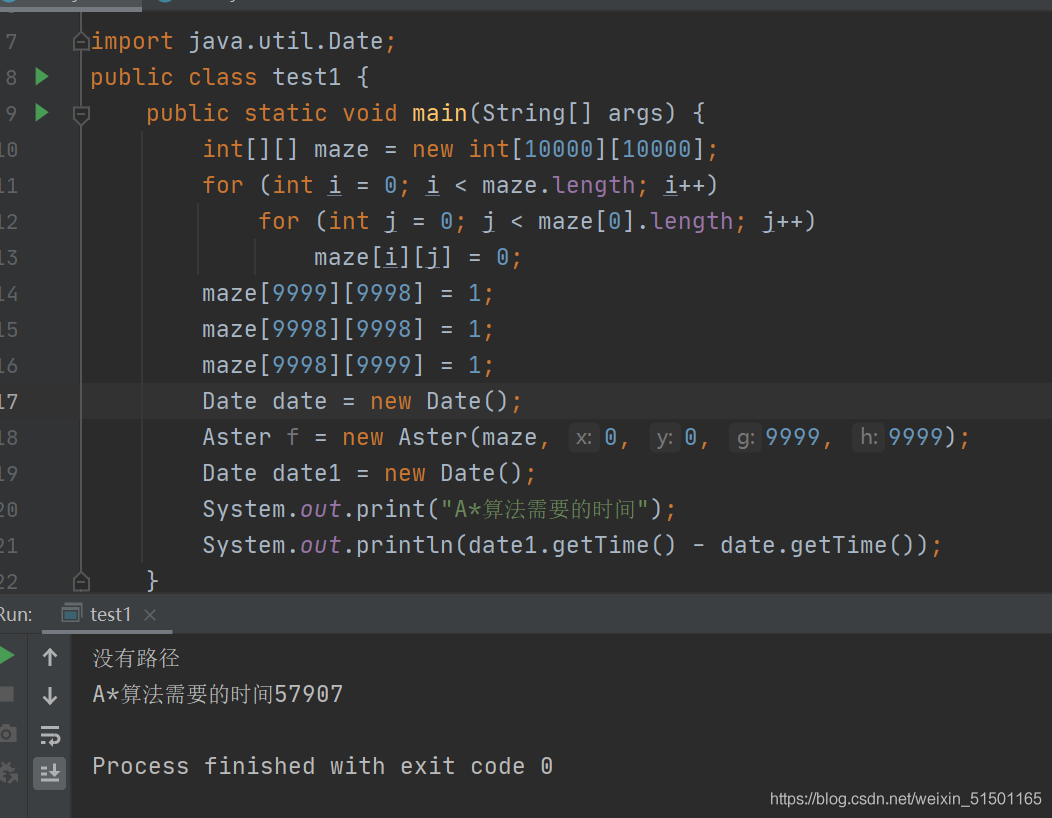The width and height of the screenshot is (1052, 818).
Task: Click the import java.util.Date statement
Action: click(x=244, y=42)
